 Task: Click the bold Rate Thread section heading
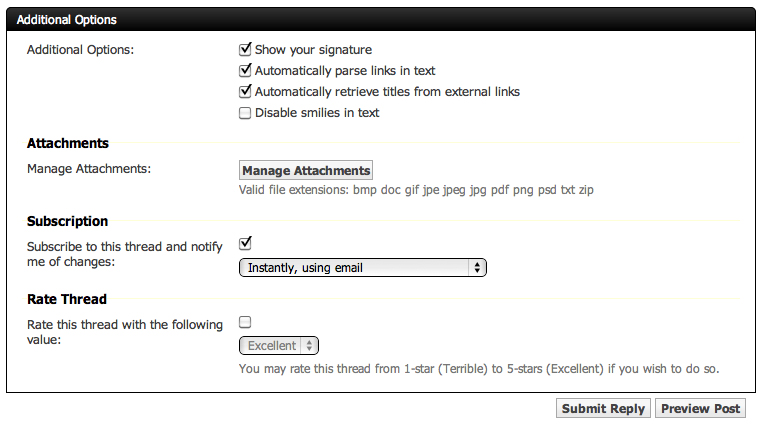pos(67,298)
